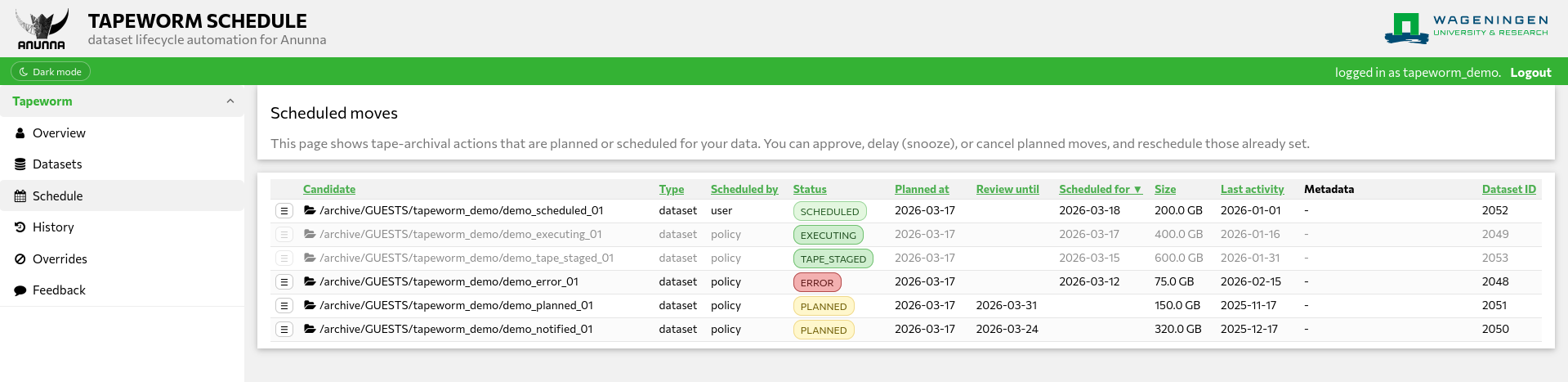Sort table by Status column
This screenshot has height=382, width=1568.
[x=809, y=189]
